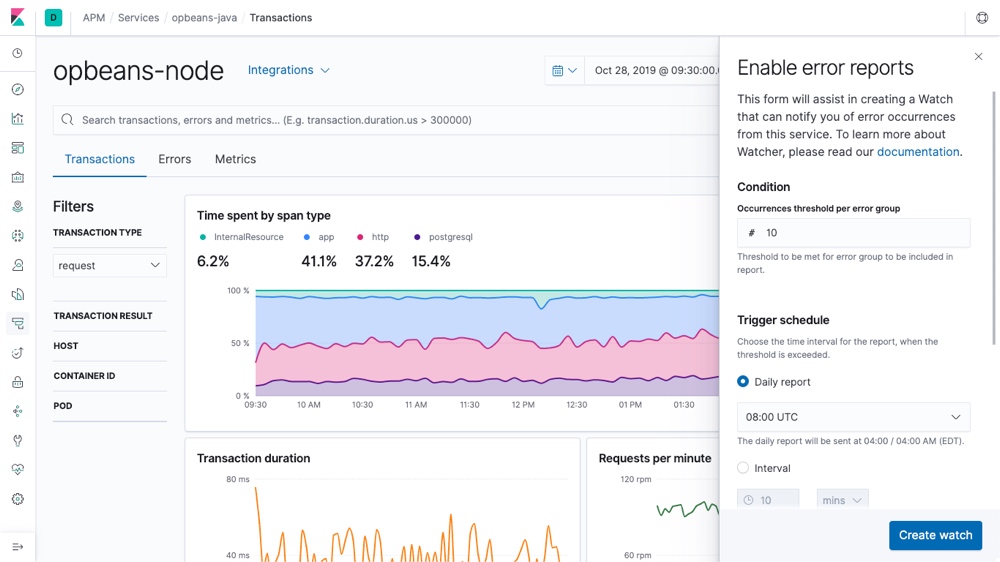Expand the side navigation menu
Image resolution: width=1000 pixels, height=562 pixels.
point(18,547)
